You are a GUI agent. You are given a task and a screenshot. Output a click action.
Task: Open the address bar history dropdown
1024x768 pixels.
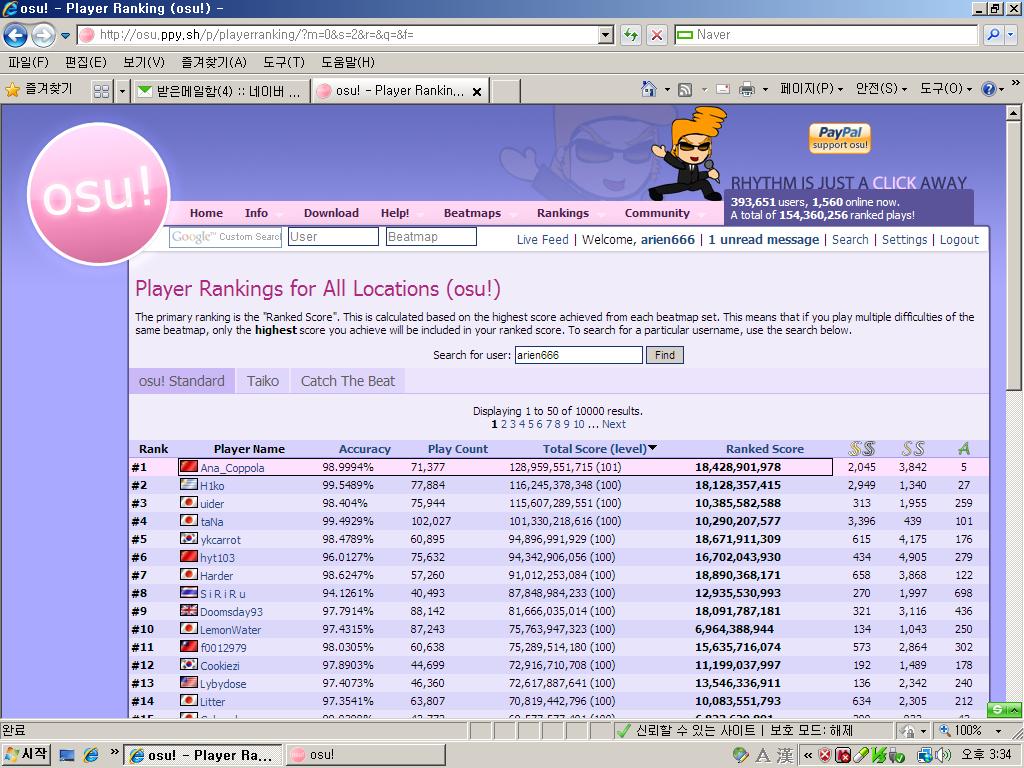pos(606,35)
